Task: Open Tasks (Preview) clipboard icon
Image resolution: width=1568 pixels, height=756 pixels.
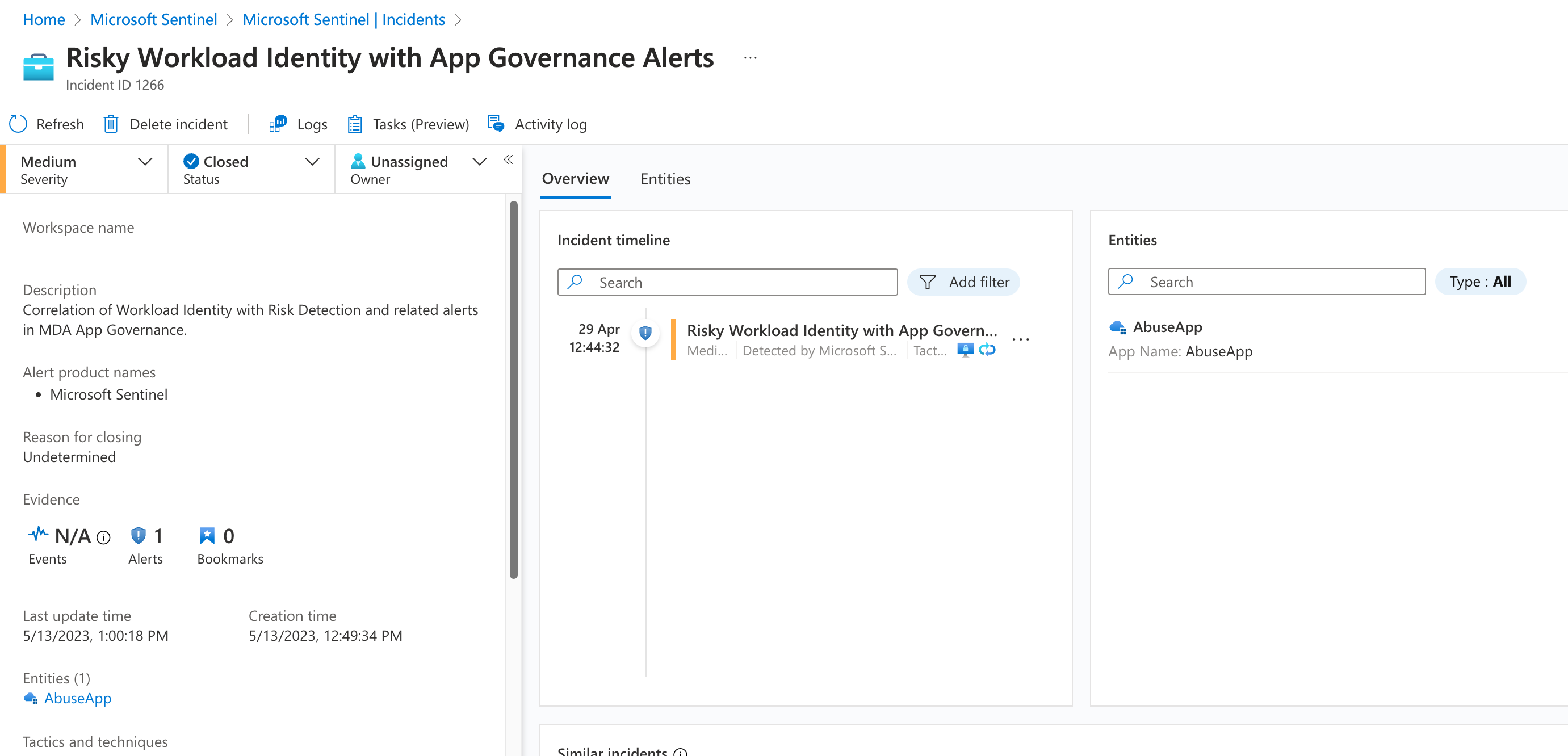Action: point(355,124)
